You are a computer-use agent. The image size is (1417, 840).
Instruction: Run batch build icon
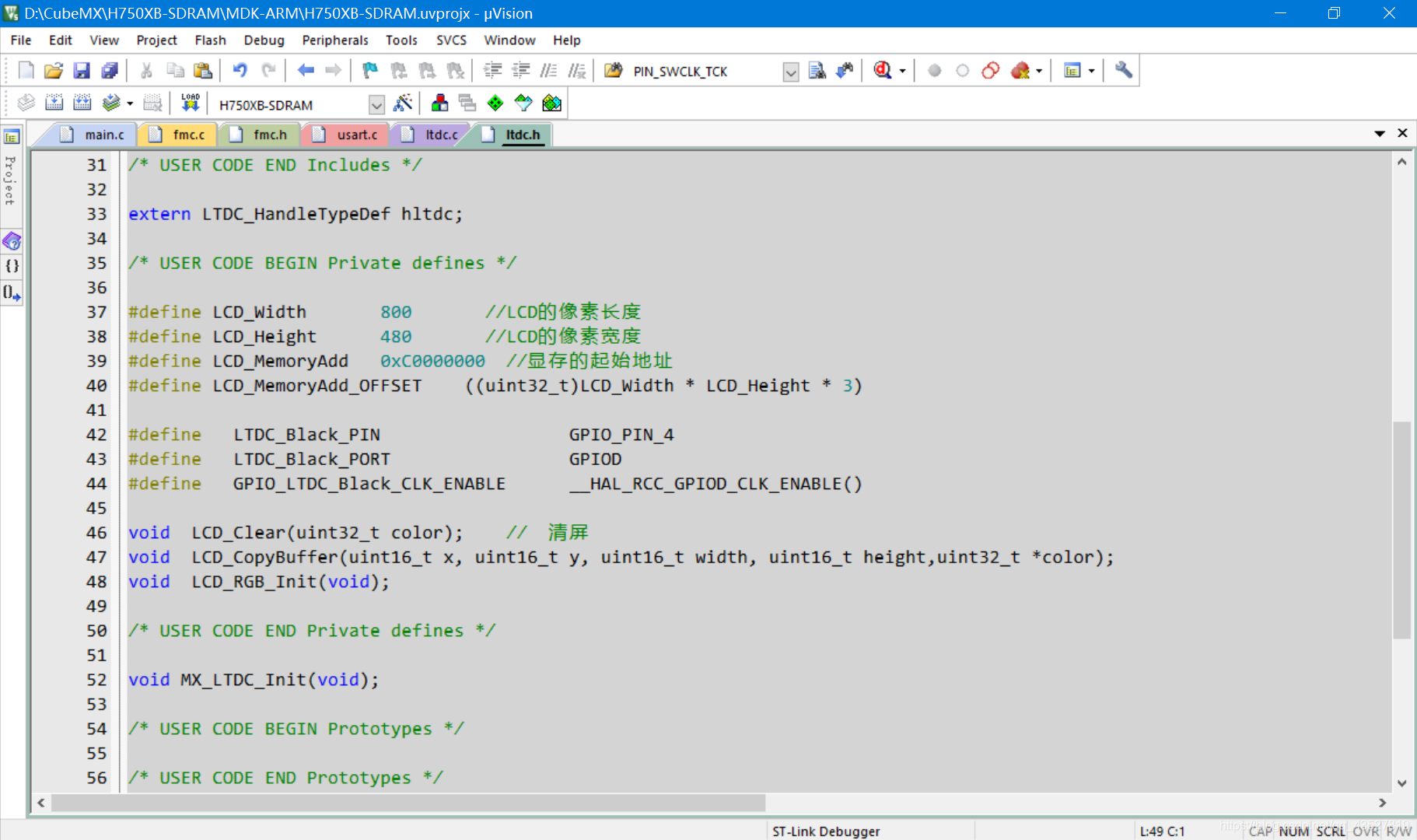tap(111, 103)
